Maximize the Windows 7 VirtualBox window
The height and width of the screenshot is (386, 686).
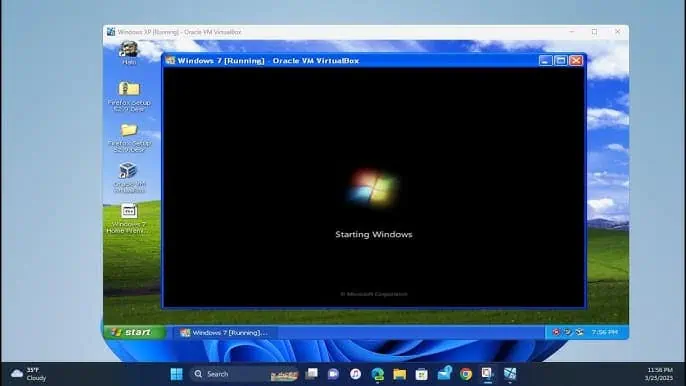tap(560, 60)
